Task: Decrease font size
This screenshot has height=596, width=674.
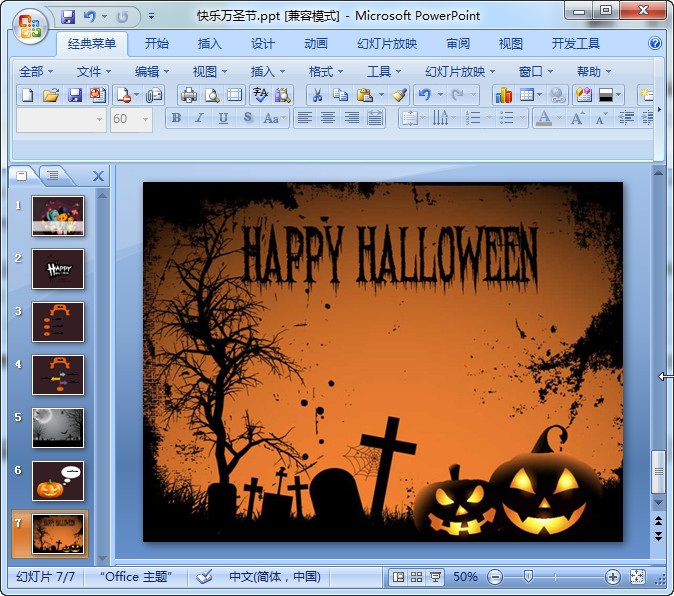Action: [x=601, y=117]
